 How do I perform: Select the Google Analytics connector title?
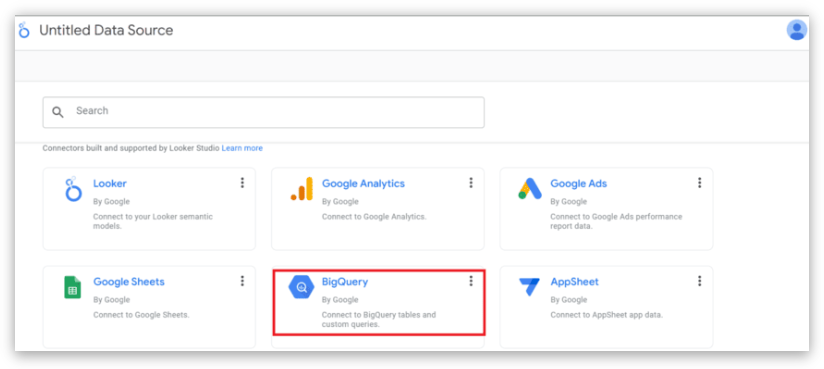pyautogui.click(x=363, y=183)
